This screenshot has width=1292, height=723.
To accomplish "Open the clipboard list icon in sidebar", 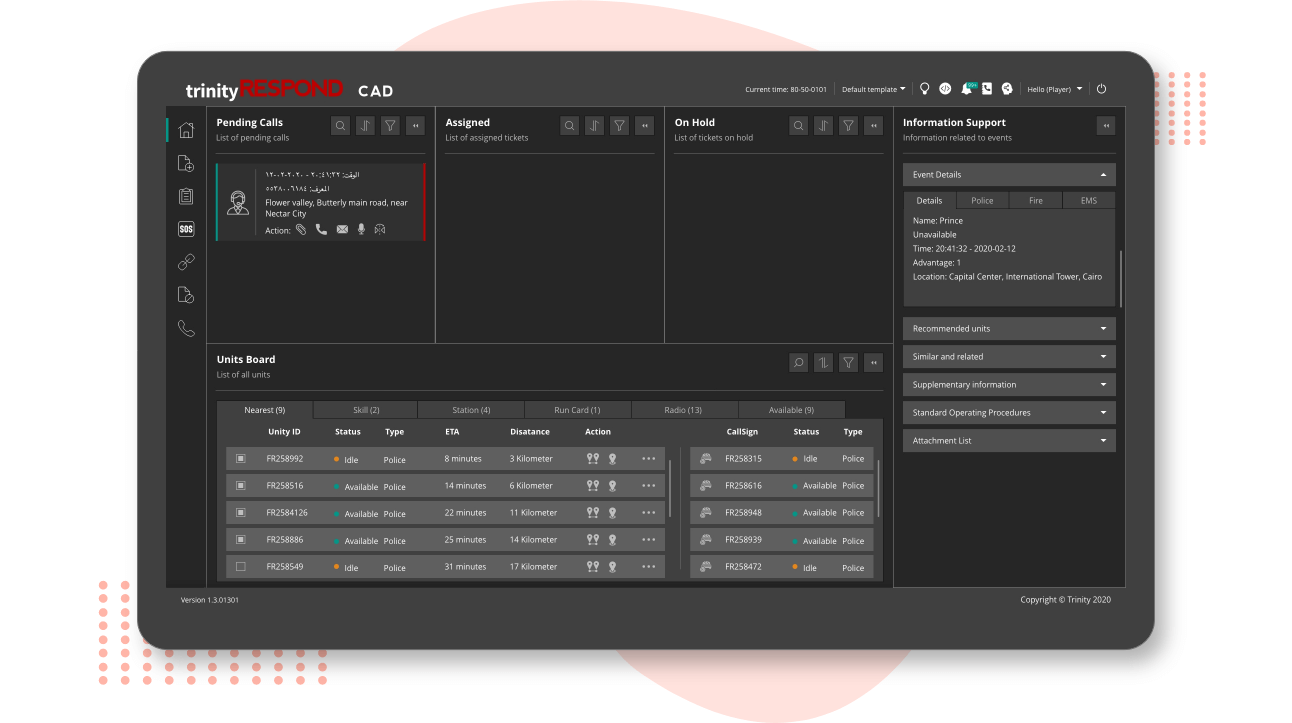I will [186, 196].
